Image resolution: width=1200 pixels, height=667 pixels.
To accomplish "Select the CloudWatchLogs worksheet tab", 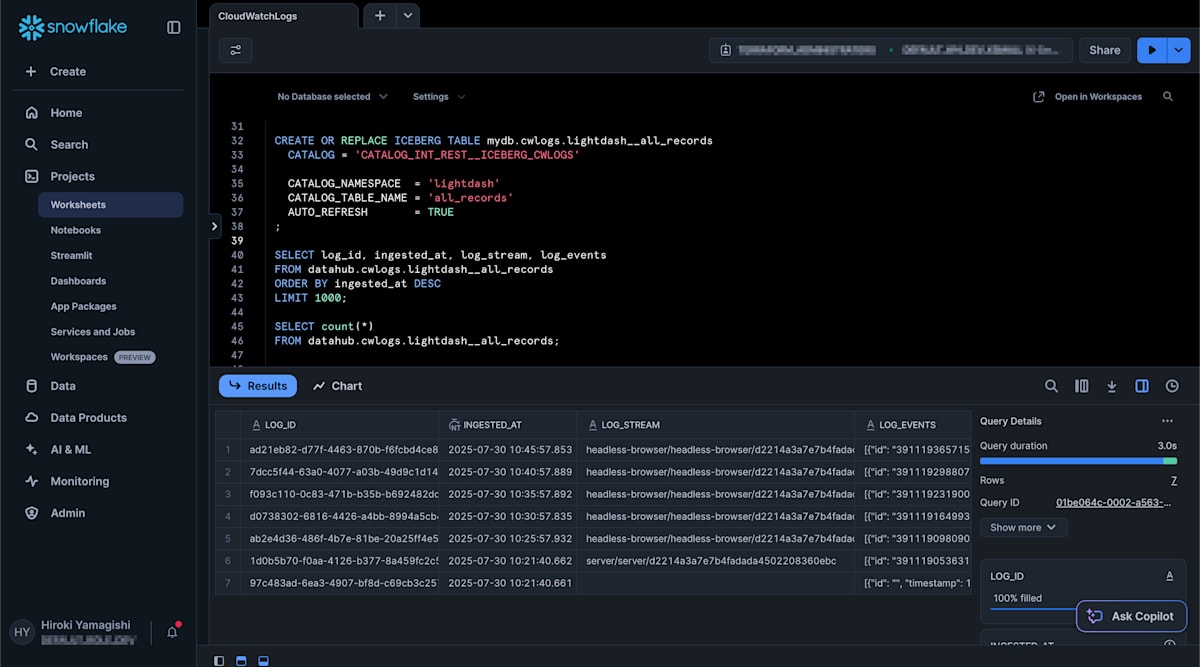I will click(283, 16).
